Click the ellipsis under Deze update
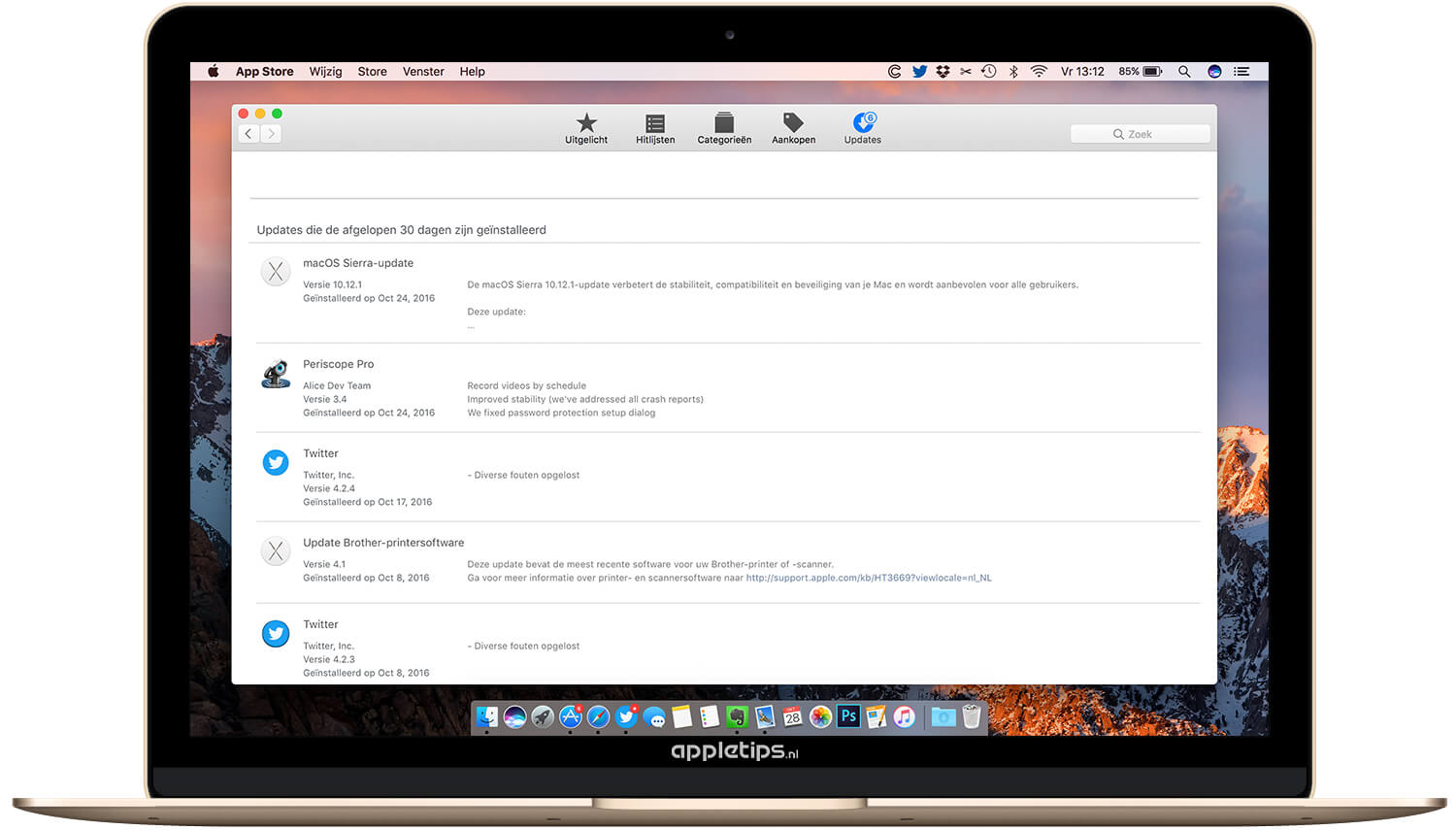The height and width of the screenshot is (830, 1456). (x=471, y=326)
